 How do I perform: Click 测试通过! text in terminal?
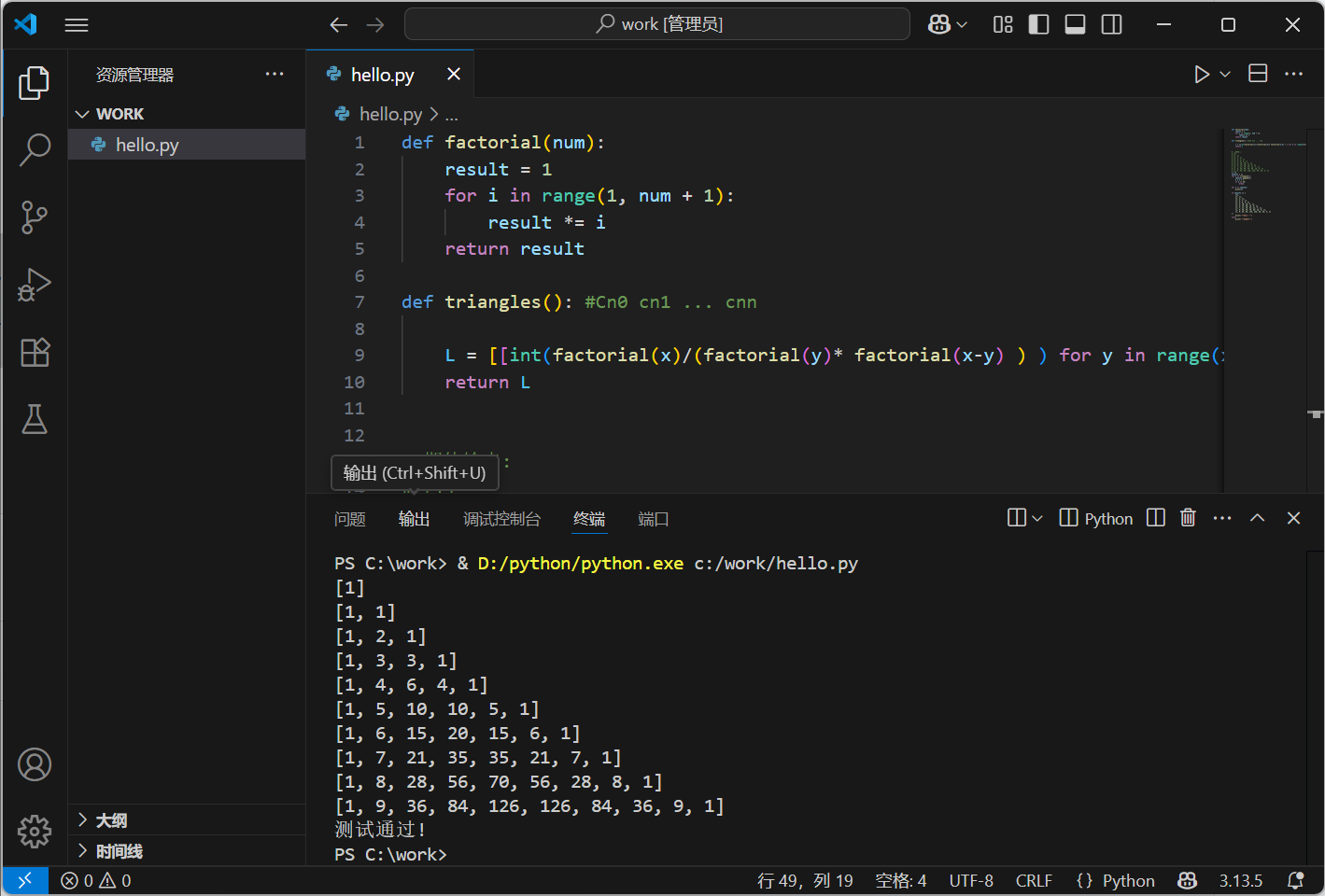coord(381,830)
